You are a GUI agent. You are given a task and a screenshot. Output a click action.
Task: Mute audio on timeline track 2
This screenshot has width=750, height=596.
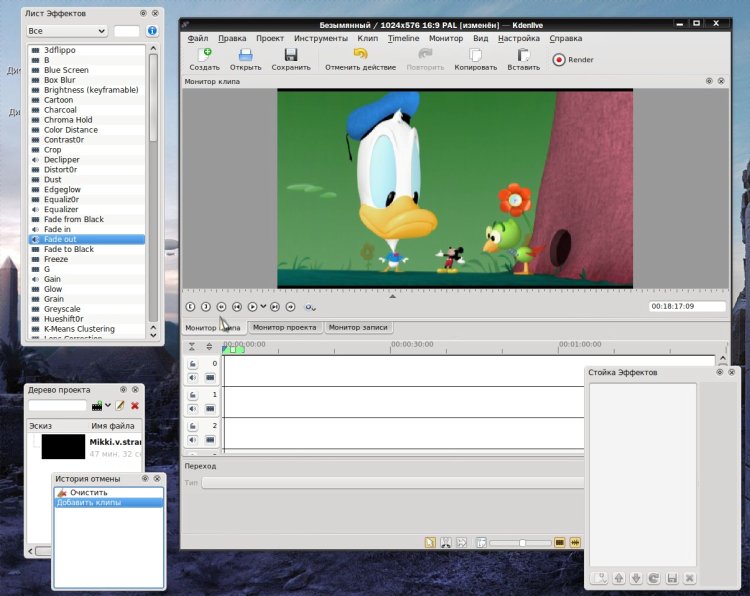tap(193, 440)
